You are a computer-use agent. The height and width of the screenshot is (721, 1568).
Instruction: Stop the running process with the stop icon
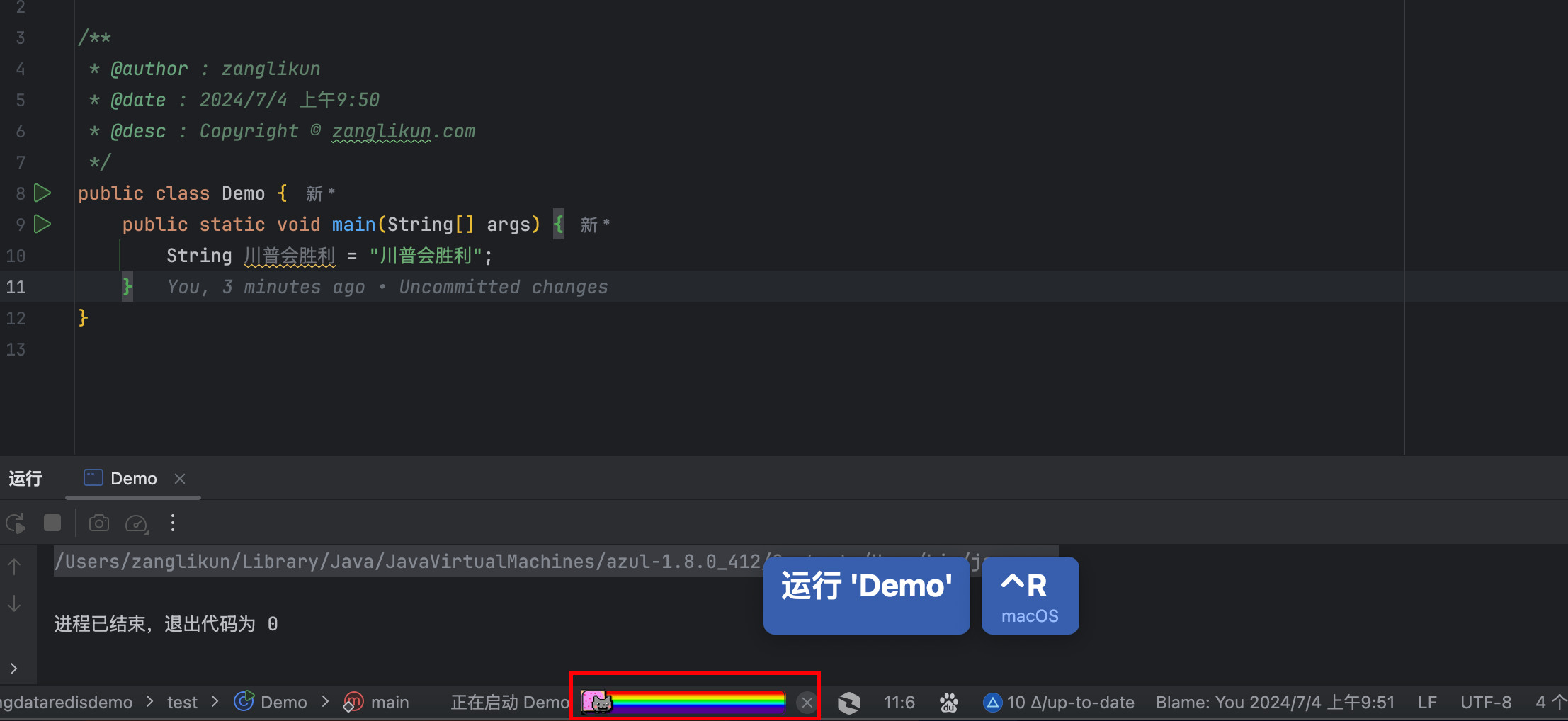click(52, 523)
